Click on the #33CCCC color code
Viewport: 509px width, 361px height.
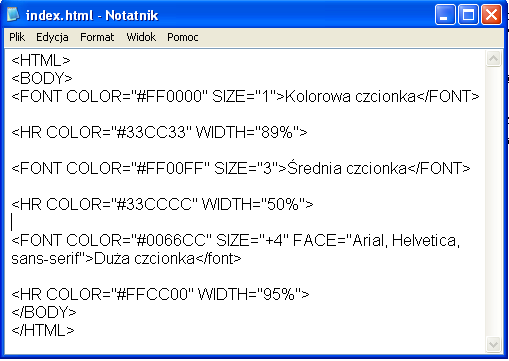(154, 204)
